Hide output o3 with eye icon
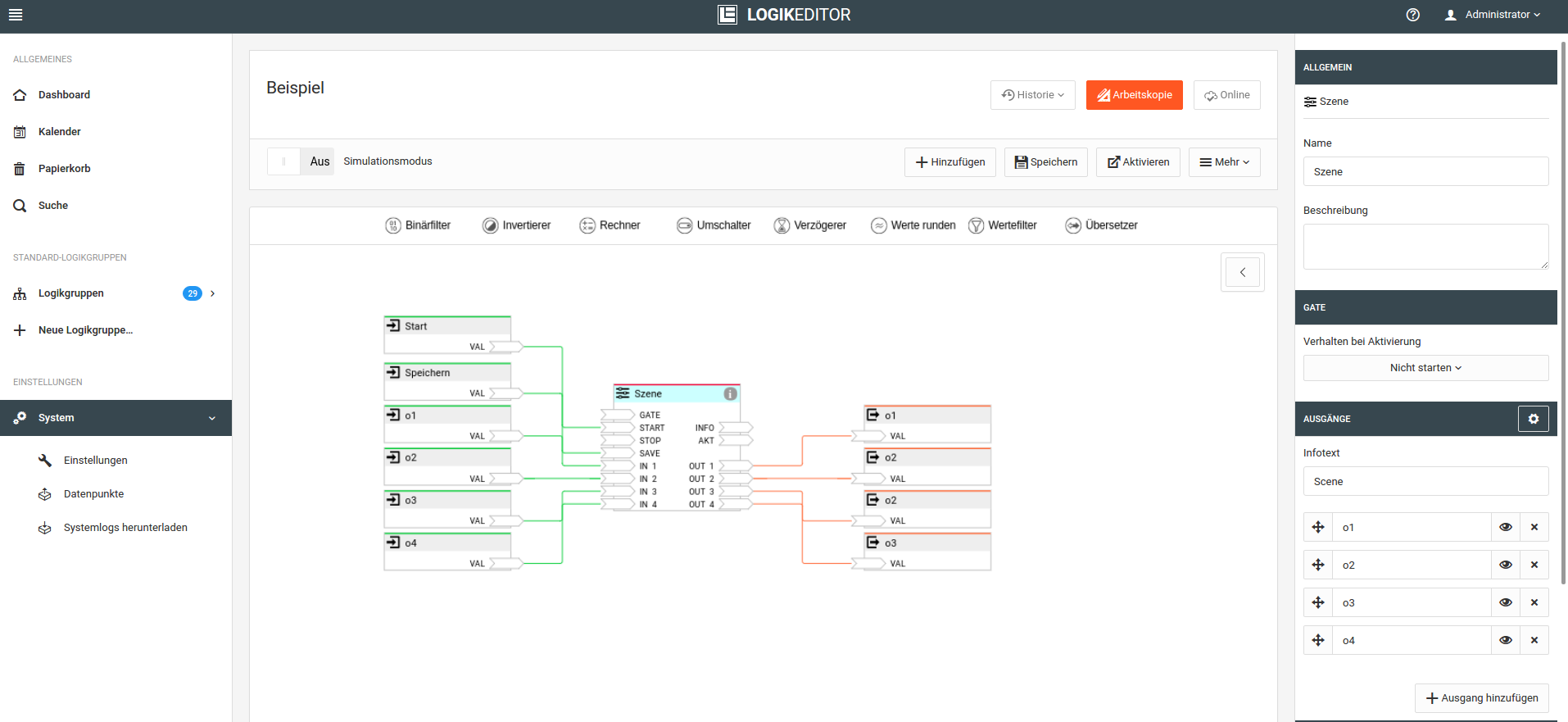 [1505, 602]
